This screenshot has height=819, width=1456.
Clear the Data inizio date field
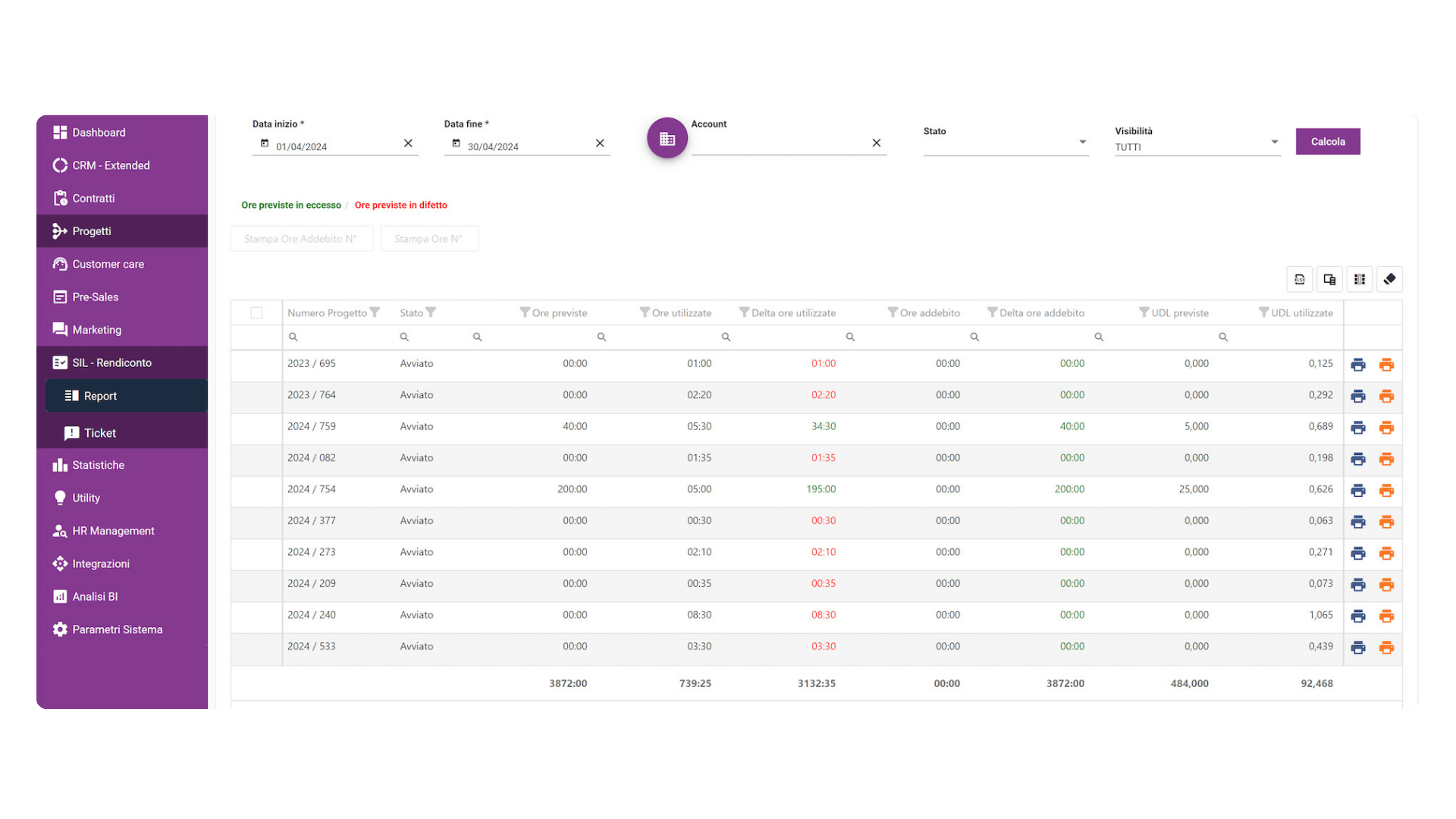[x=408, y=143]
